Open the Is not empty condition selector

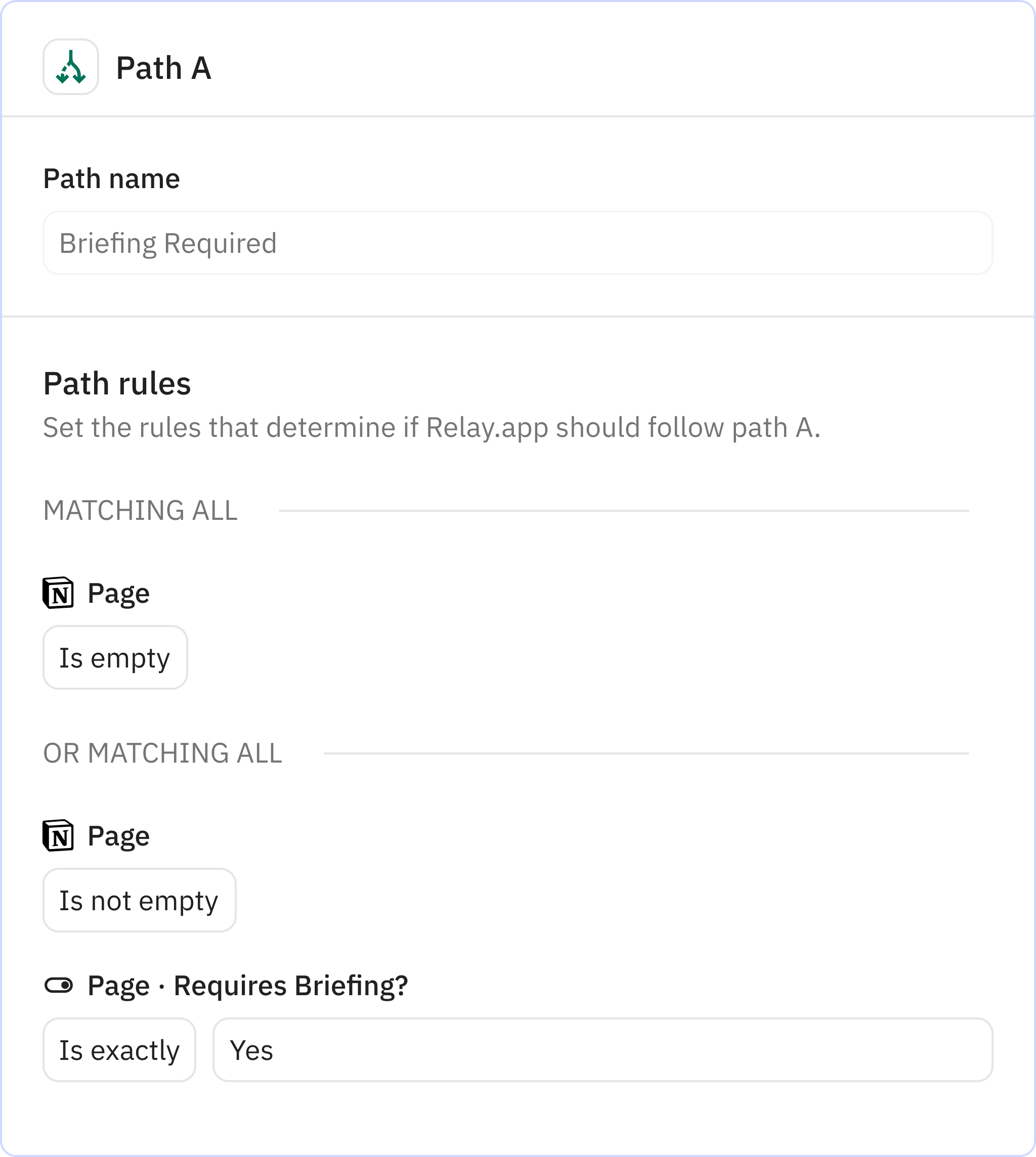pyautogui.click(x=139, y=900)
